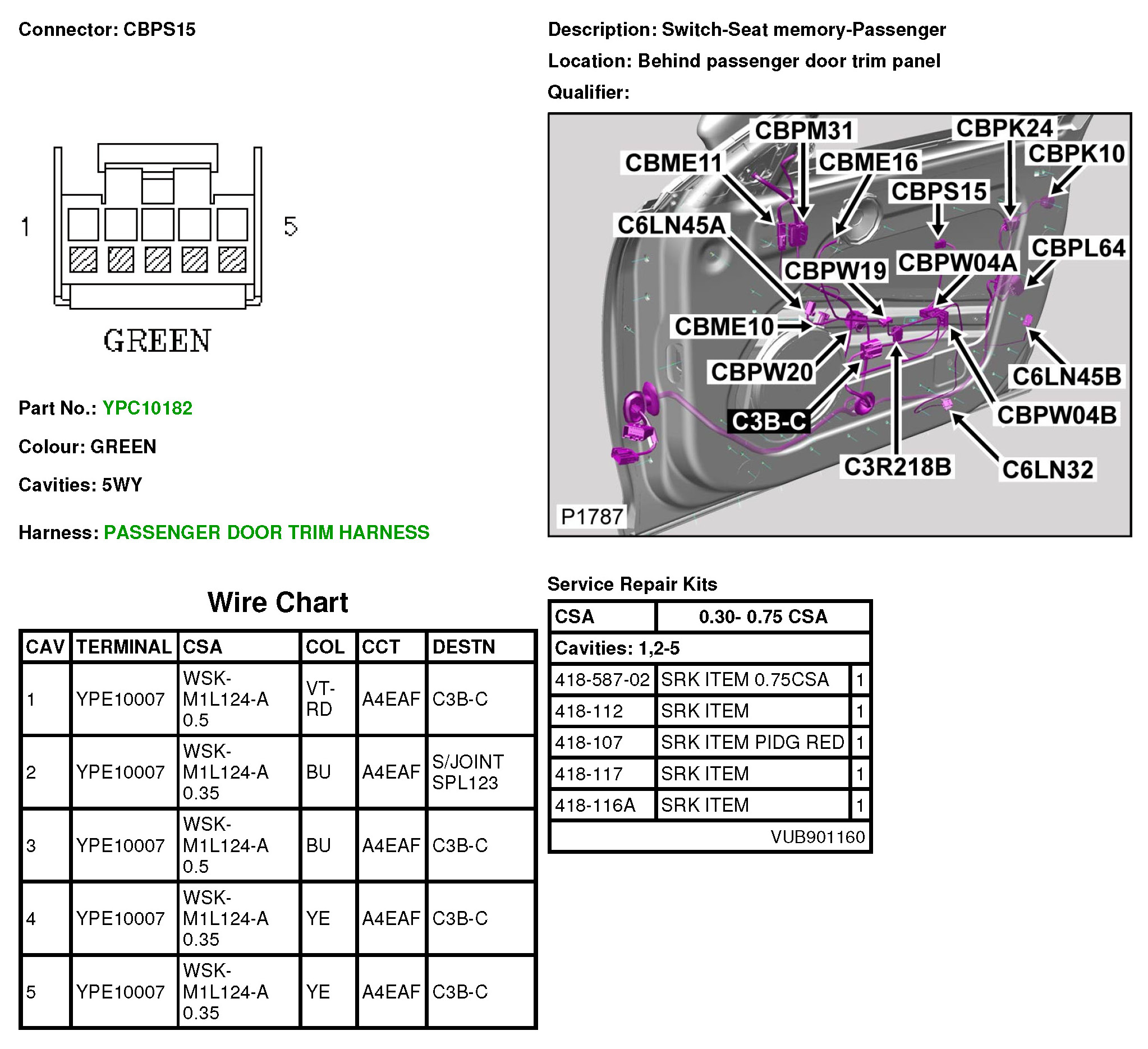This screenshot has height=1049, width=1148.
Task: Click the SRK ITEM PIDG RED entry
Action: (x=752, y=742)
